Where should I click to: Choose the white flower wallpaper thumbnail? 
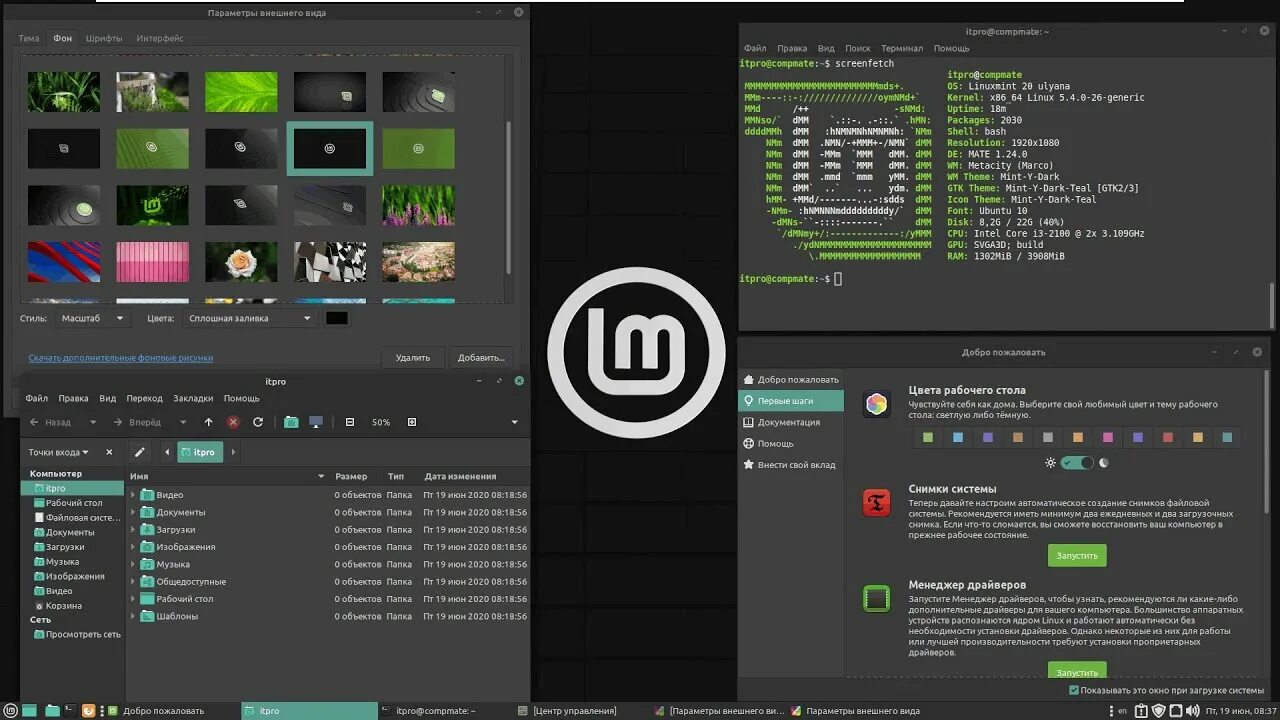pos(241,262)
